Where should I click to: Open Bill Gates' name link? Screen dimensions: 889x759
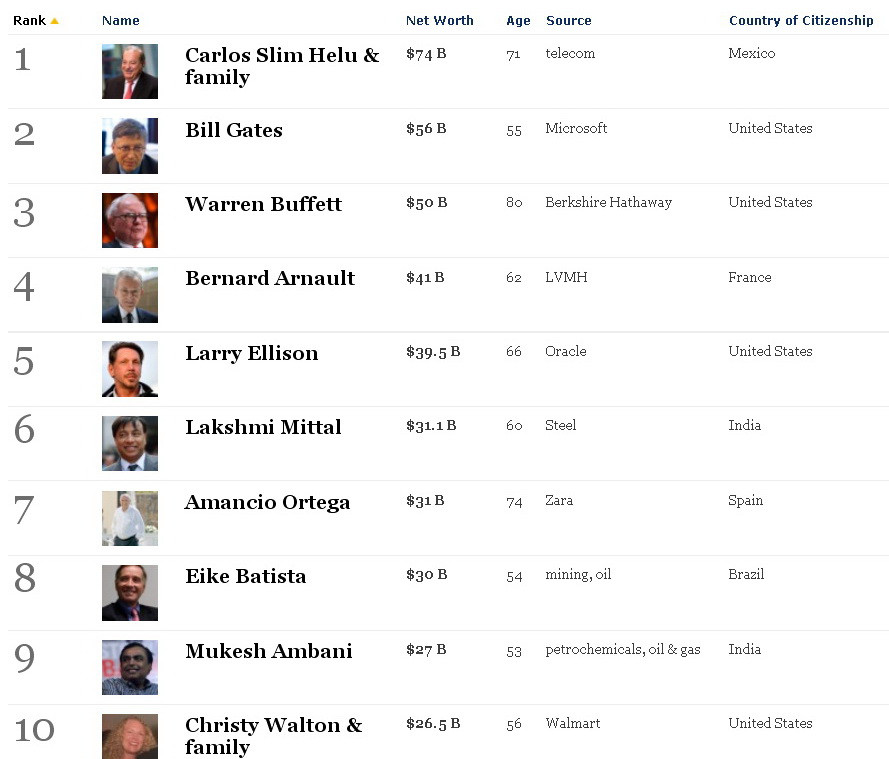(x=233, y=130)
